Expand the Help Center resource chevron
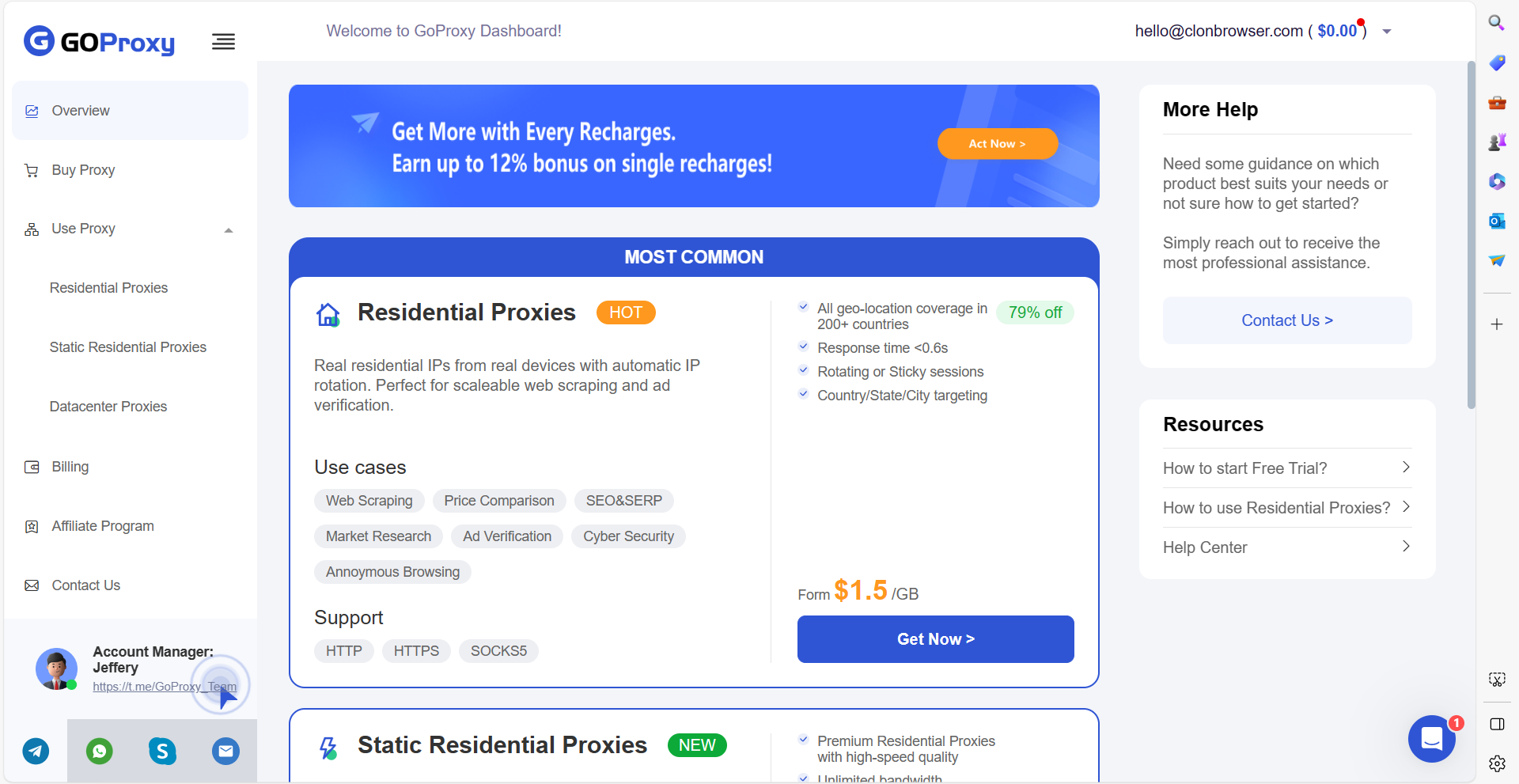 pyautogui.click(x=1406, y=547)
